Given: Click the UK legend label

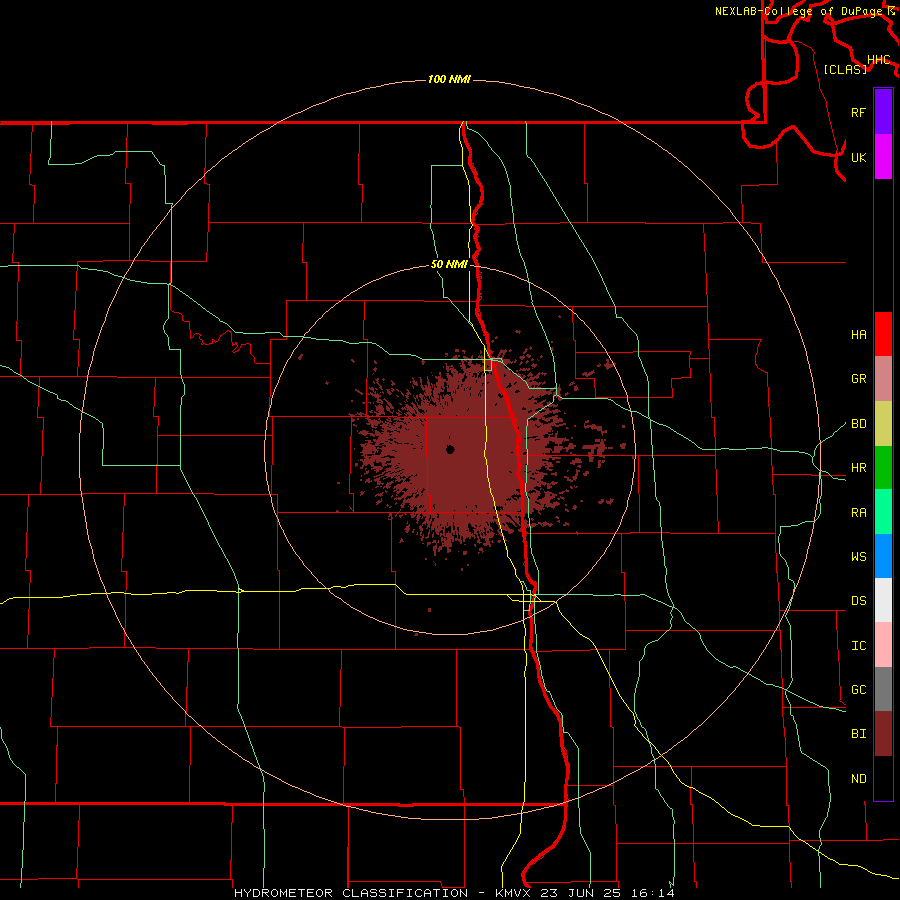Looking at the screenshot, I should coord(859,157).
